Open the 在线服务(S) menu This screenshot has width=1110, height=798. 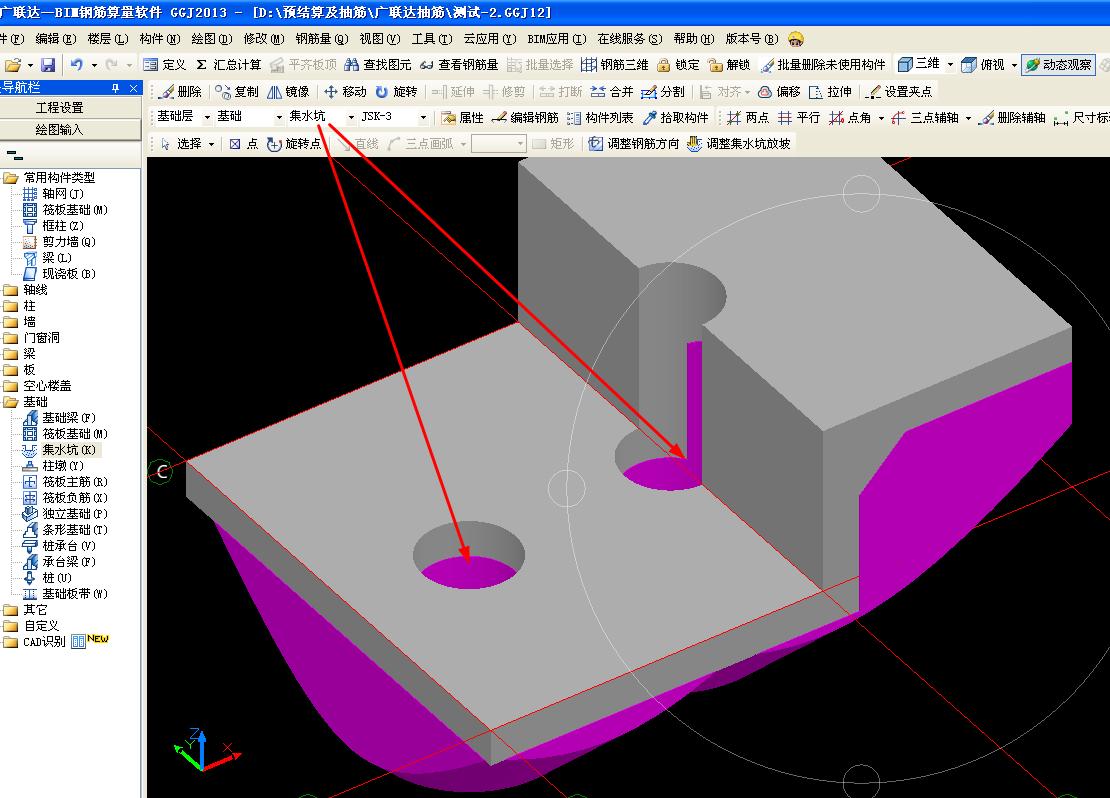[x=629, y=39]
